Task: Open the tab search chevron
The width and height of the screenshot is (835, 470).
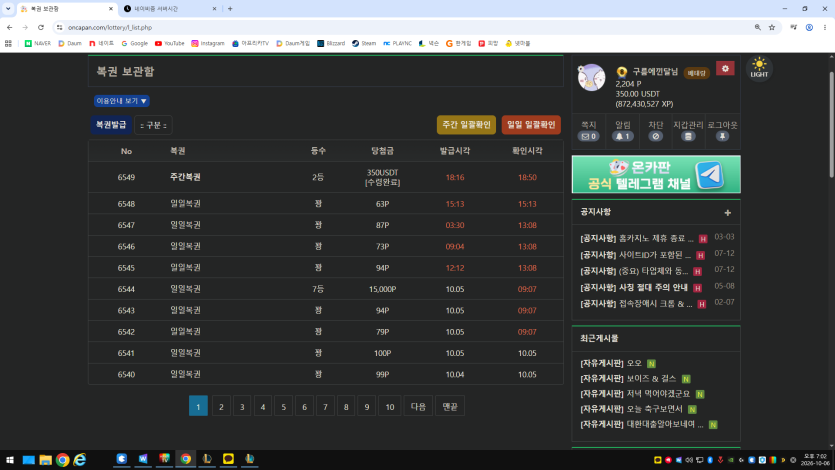Action: tap(8, 9)
